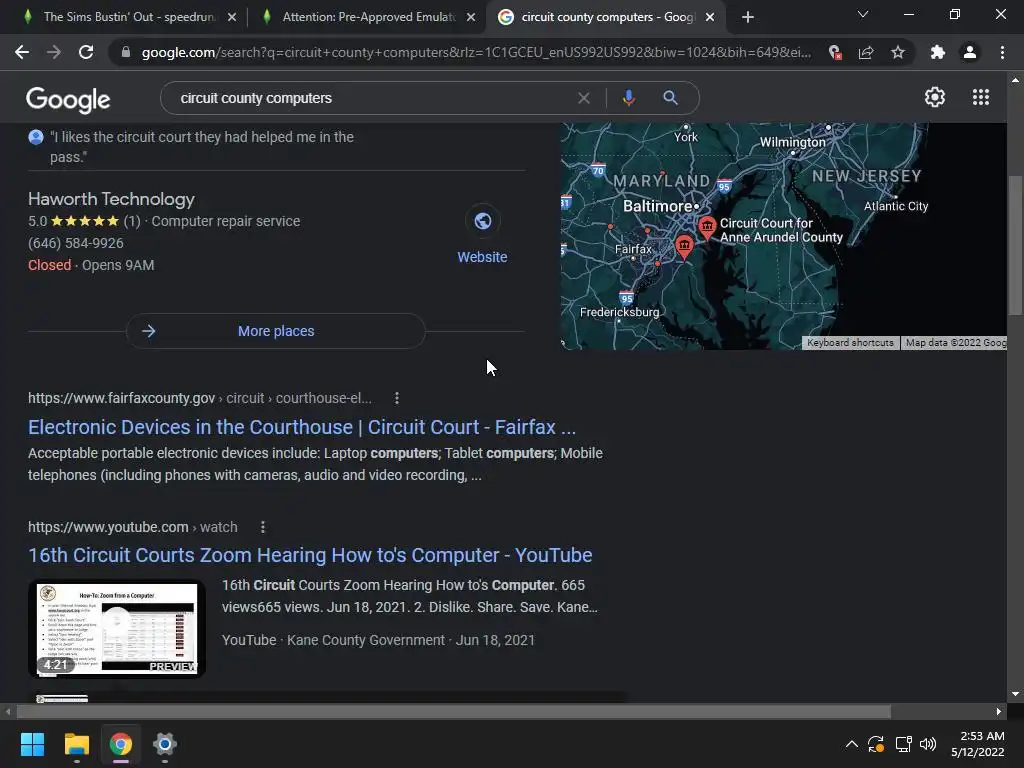This screenshot has width=1024, height=768.
Task: Click the search box text
Action: click(x=256, y=98)
